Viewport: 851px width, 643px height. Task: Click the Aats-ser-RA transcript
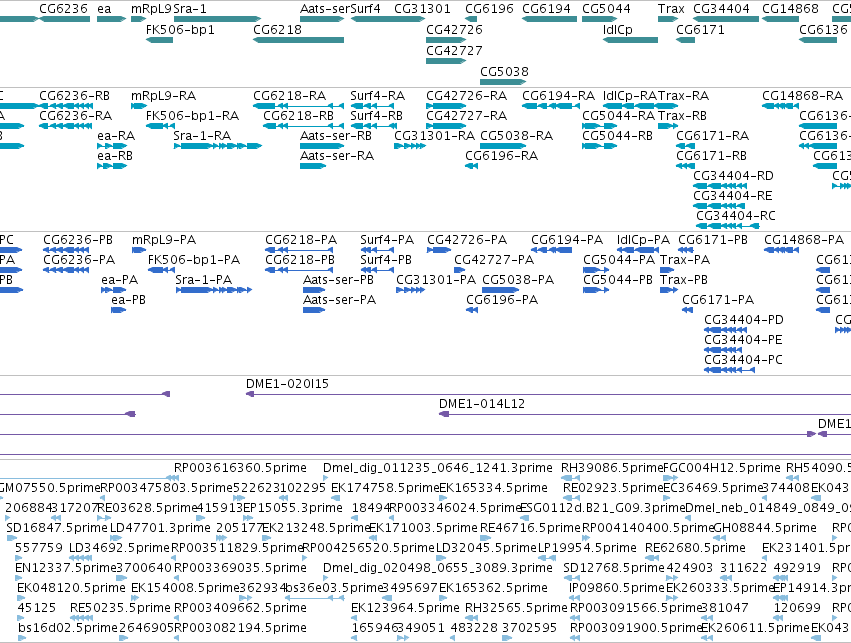[x=313, y=166]
